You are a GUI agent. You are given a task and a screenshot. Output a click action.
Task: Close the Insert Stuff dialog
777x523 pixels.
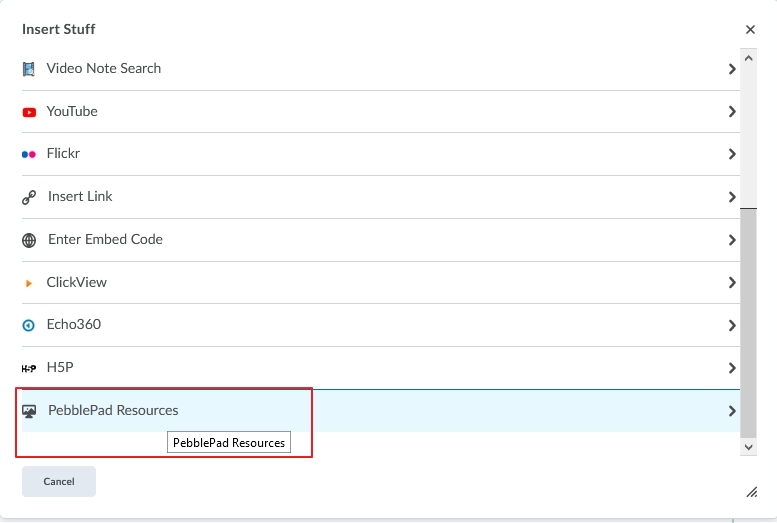click(x=750, y=30)
